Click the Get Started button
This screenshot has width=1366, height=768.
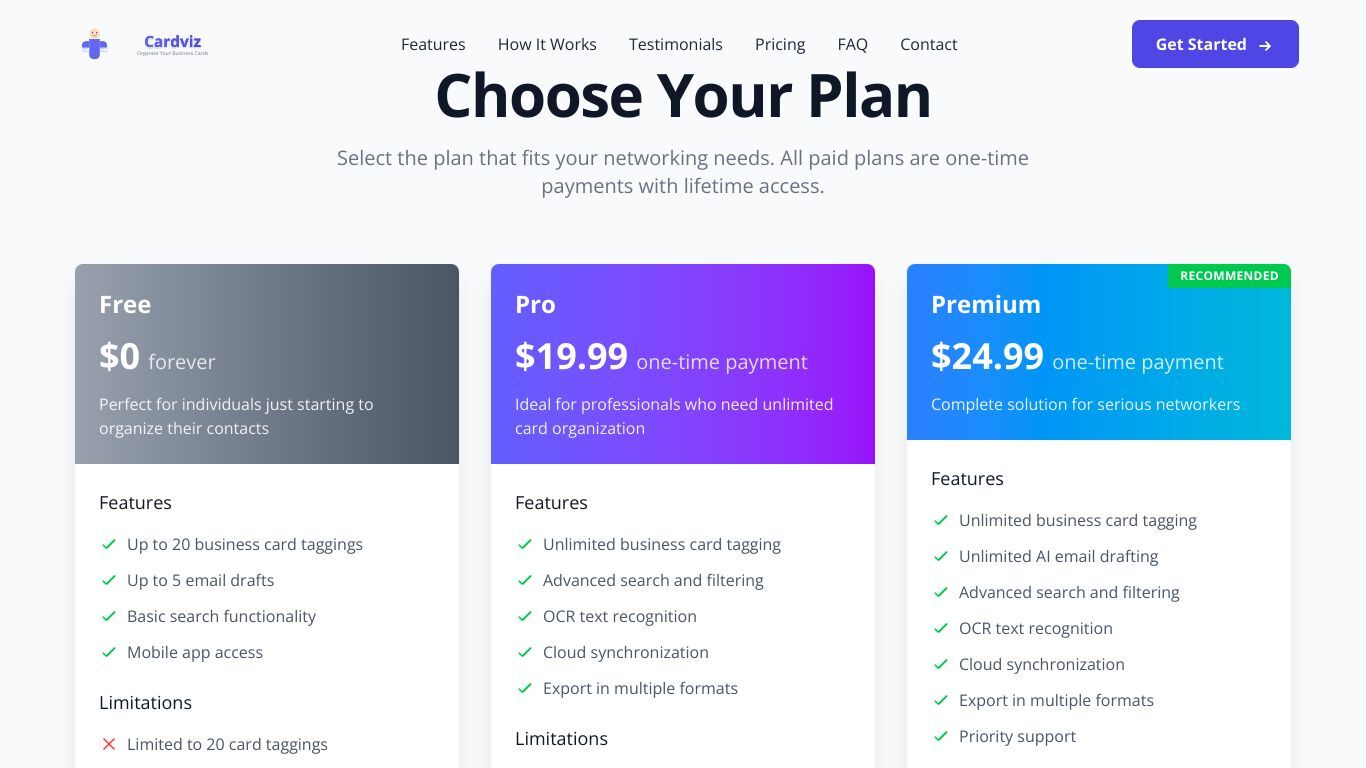point(1215,44)
